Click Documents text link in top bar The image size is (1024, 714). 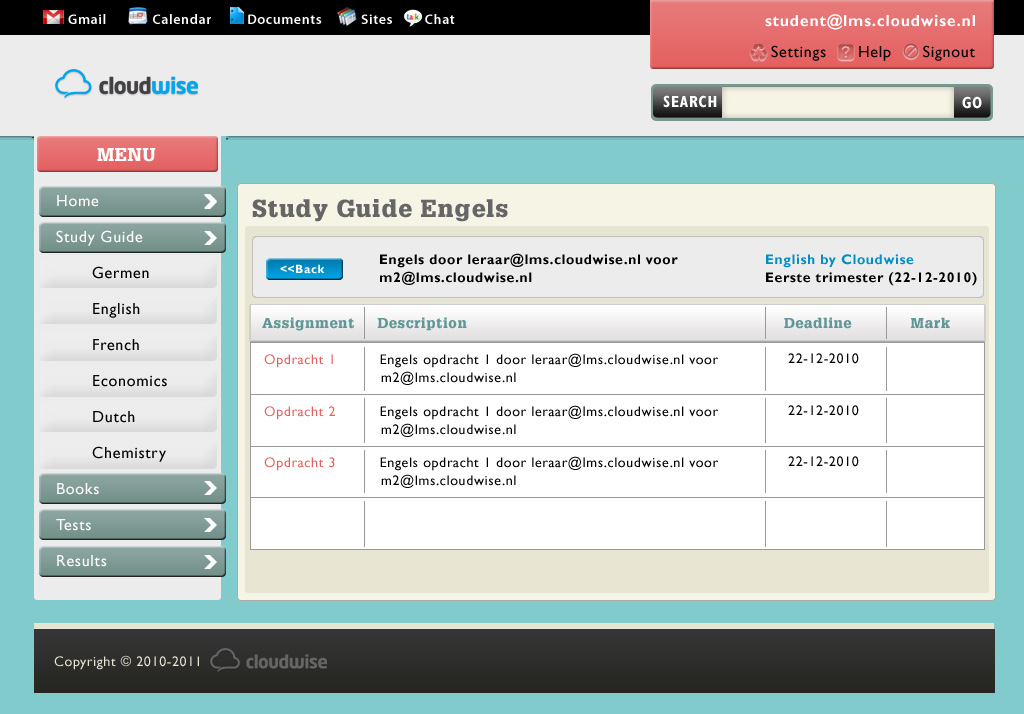(284, 19)
